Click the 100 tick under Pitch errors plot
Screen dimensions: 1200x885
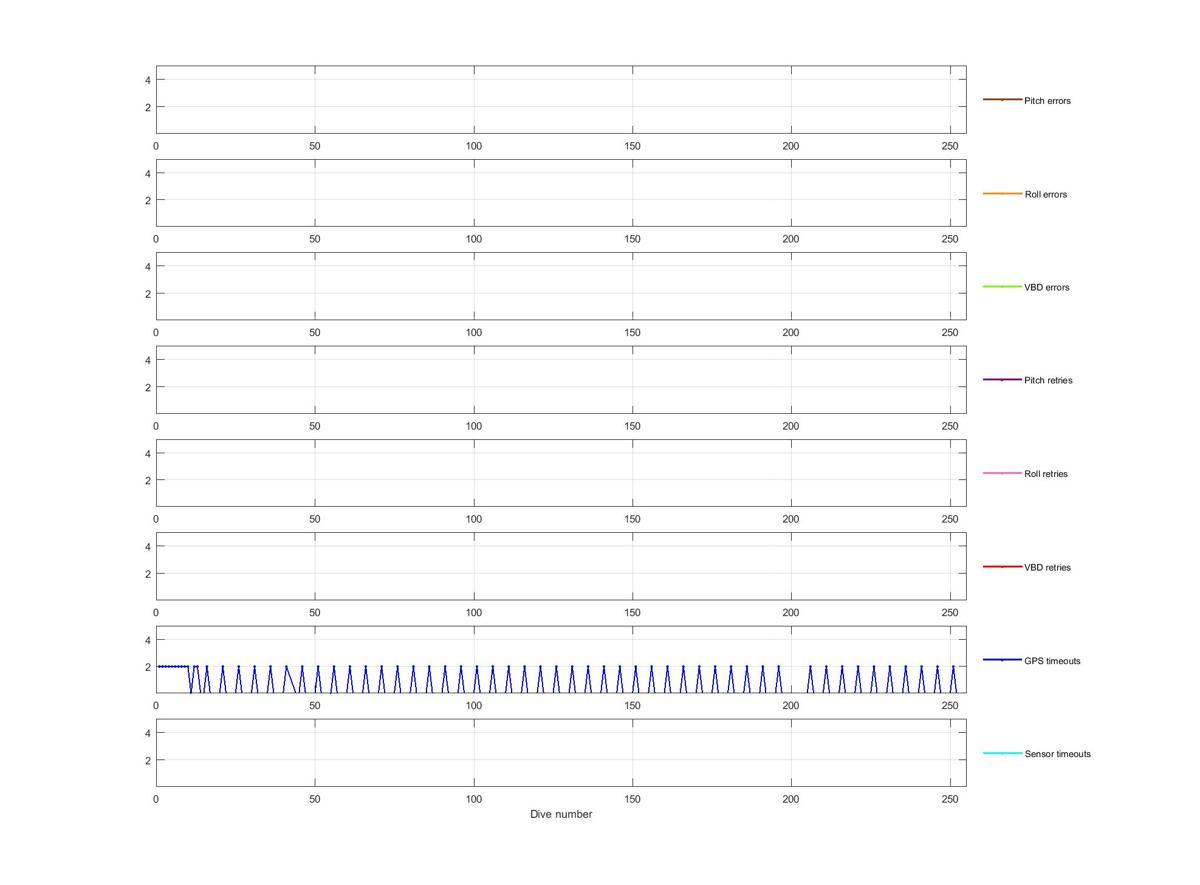pos(474,146)
